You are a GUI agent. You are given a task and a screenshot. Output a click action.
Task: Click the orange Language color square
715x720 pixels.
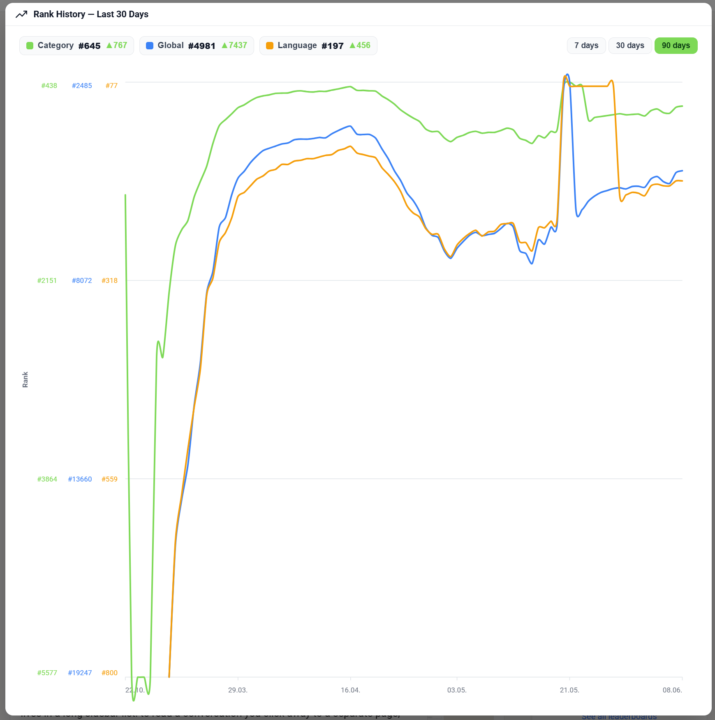click(x=270, y=45)
